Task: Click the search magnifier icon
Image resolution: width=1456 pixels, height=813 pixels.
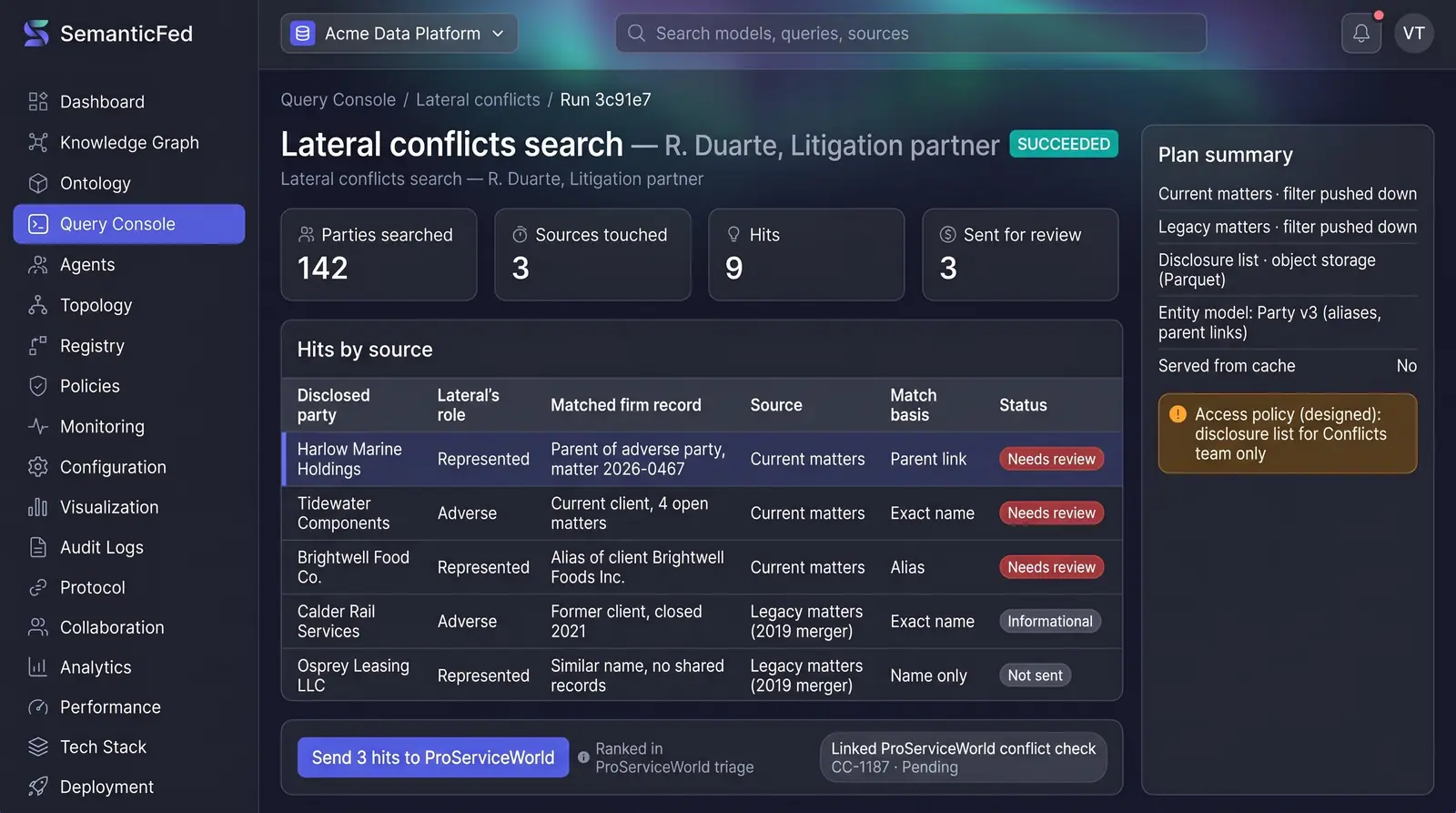Action: point(637,34)
